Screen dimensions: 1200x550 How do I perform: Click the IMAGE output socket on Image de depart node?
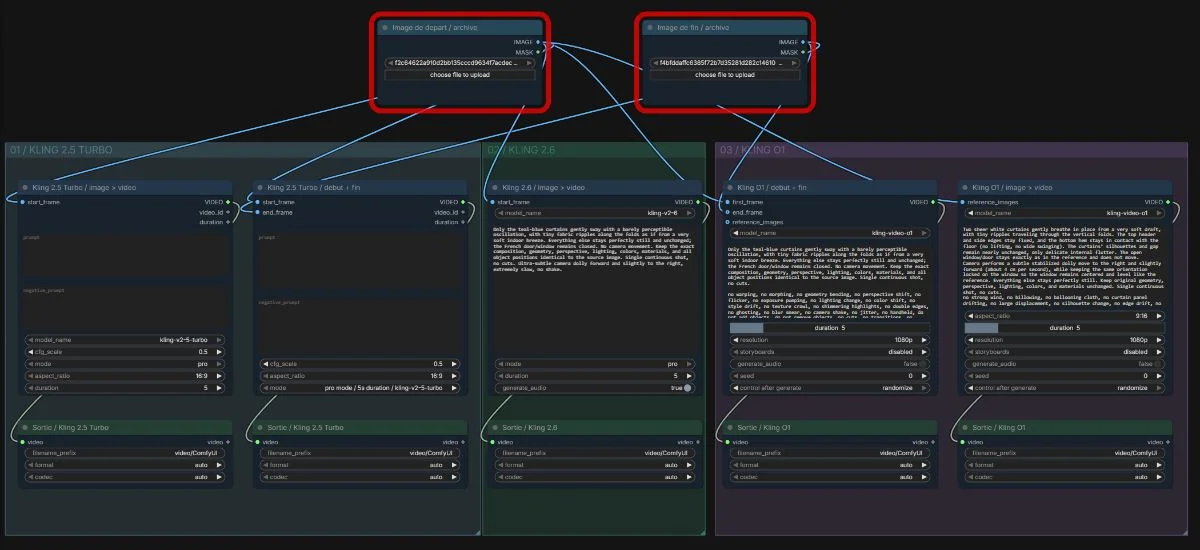coord(538,42)
